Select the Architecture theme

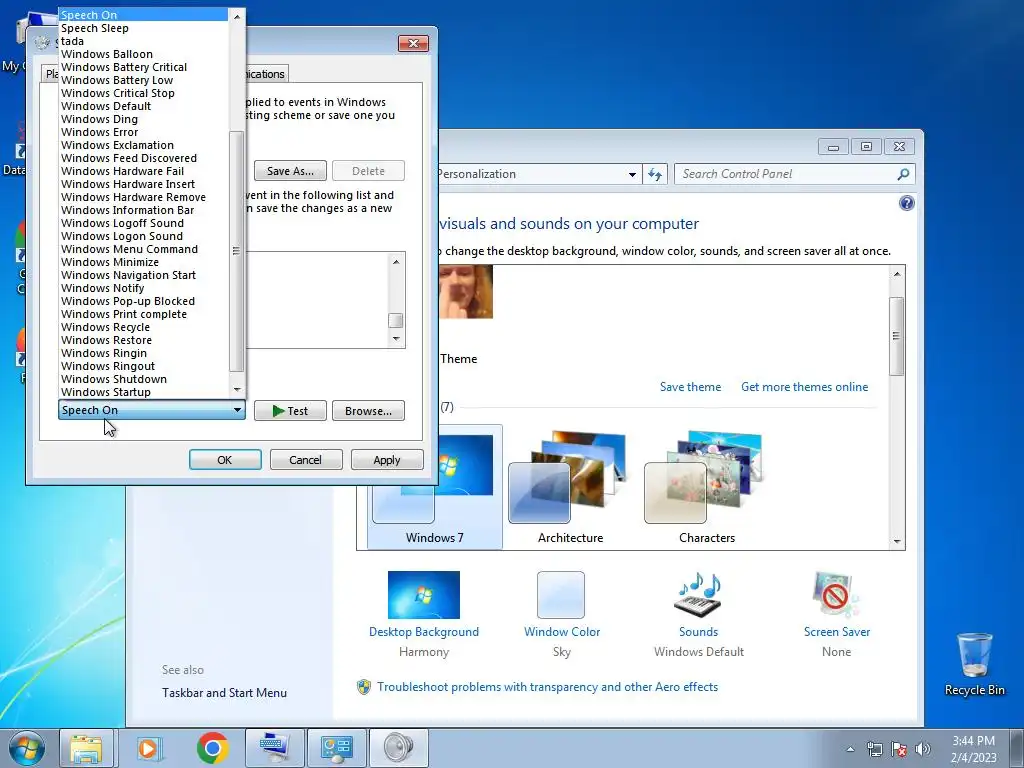coord(570,487)
